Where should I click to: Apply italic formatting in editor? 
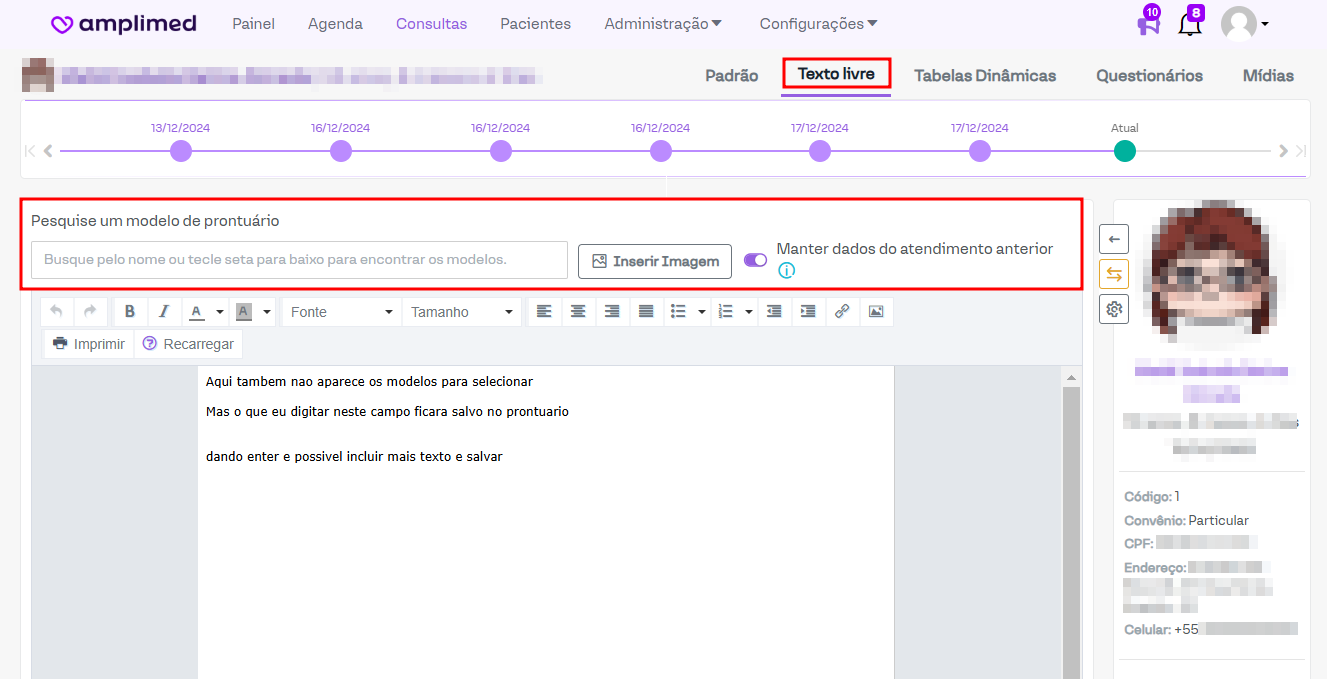pyautogui.click(x=164, y=312)
